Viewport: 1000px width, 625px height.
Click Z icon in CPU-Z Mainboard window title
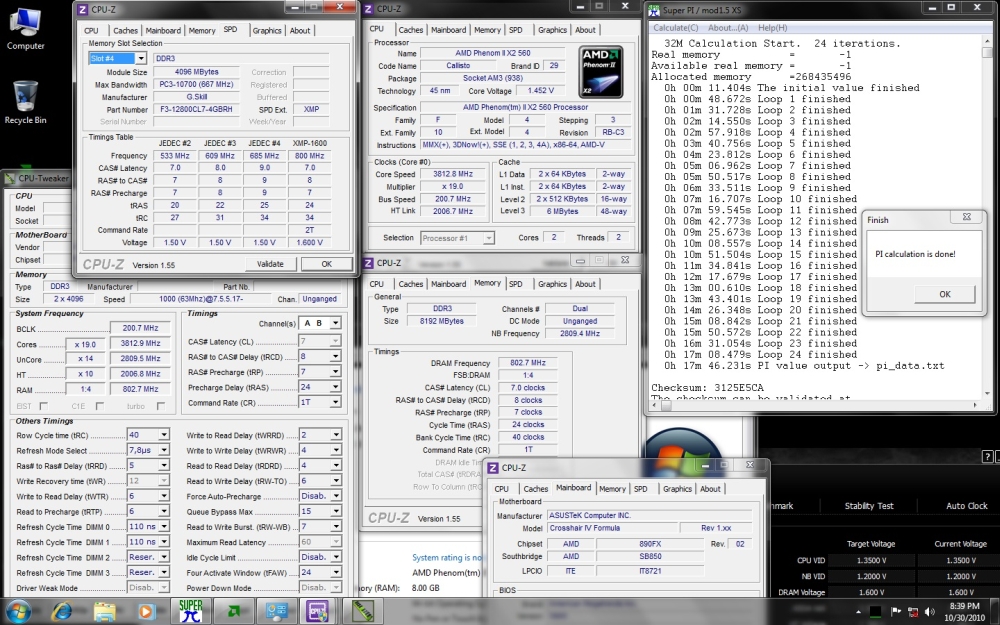(492, 468)
